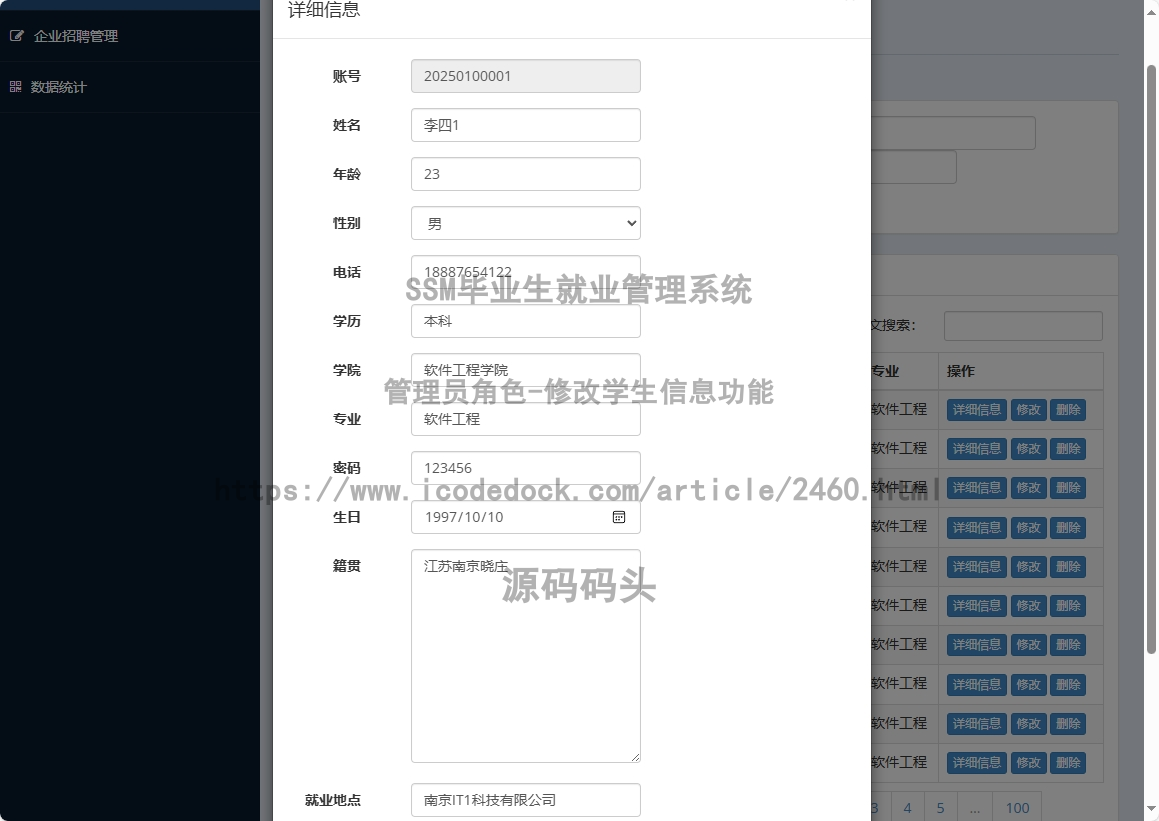Click 删除 button in the last table row

tap(1068, 763)
